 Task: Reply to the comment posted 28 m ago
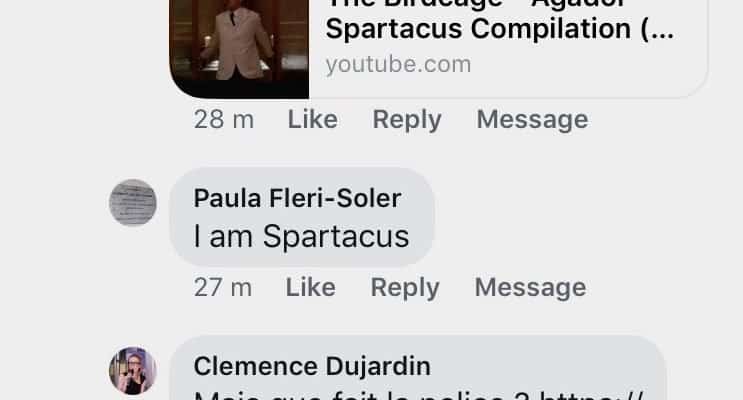[x=407, y=119]
